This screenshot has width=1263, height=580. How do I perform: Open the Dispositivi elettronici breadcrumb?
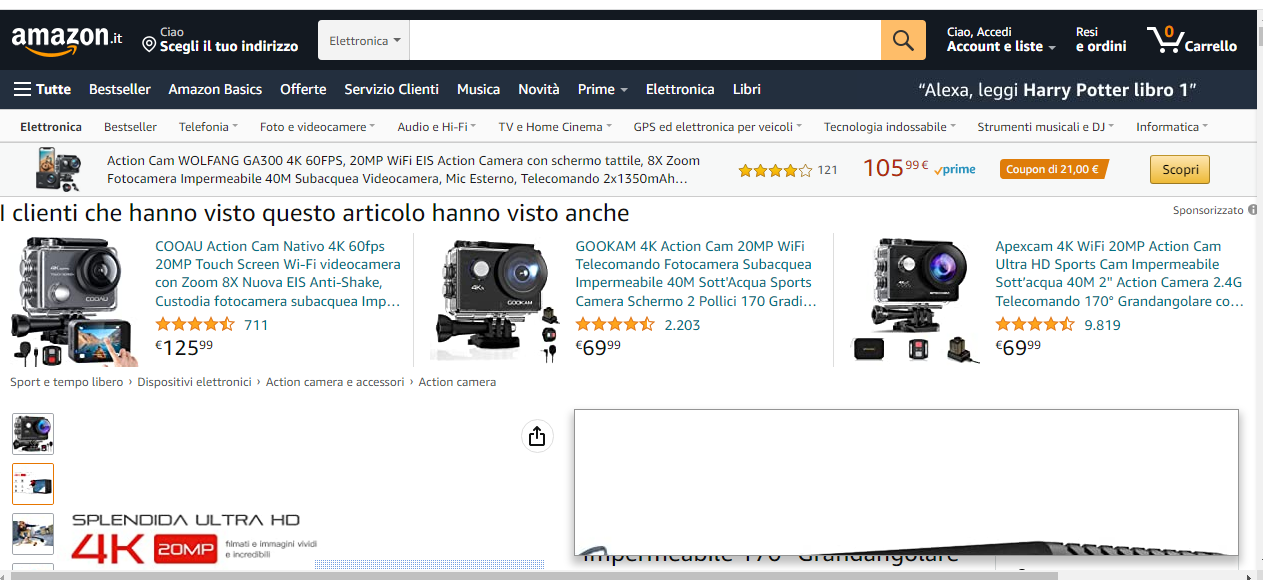point(195,382)
